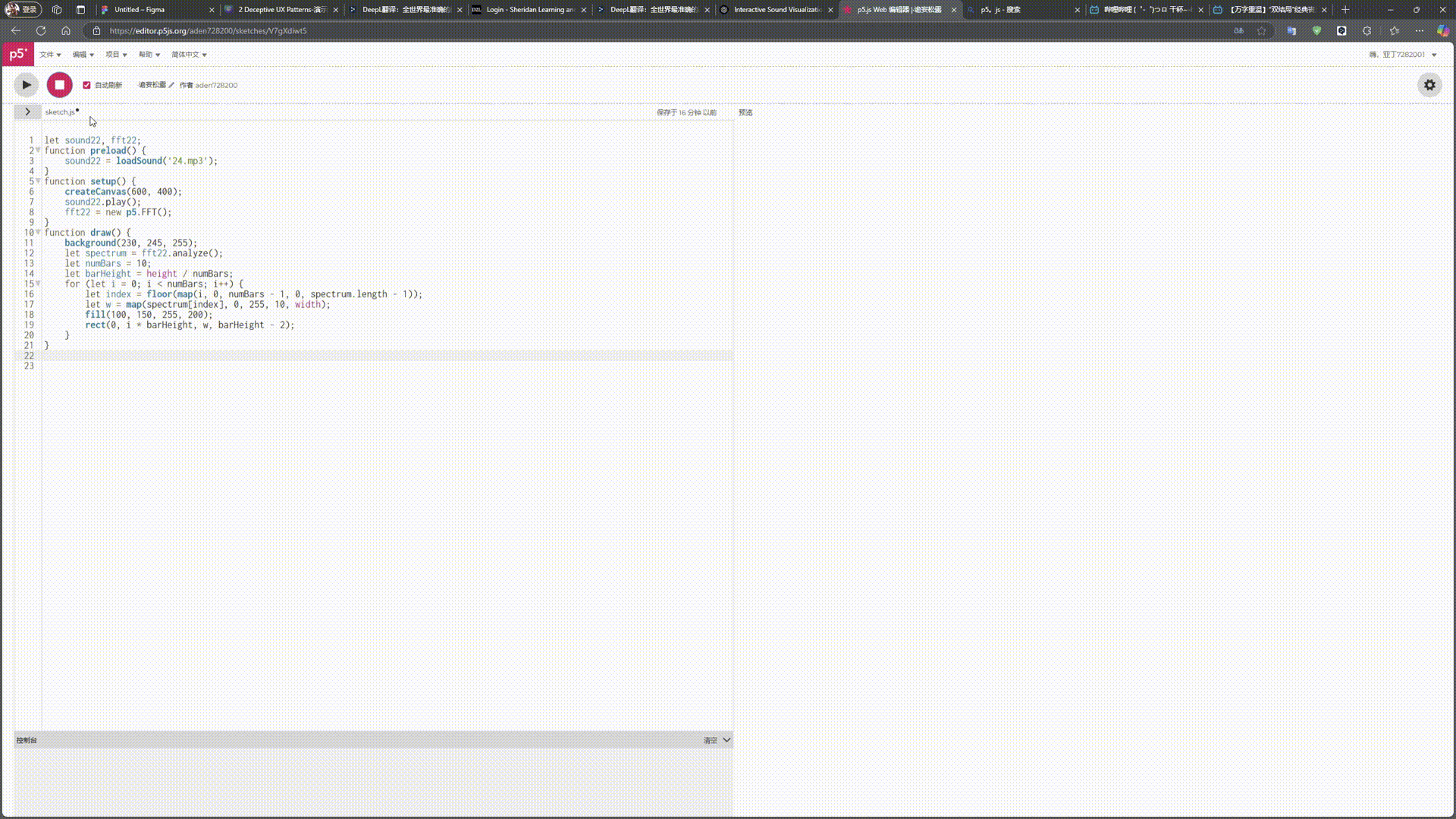Bookmark page with star icon
Viewport: 1456px width, 819px height.
coord(1262,31)
